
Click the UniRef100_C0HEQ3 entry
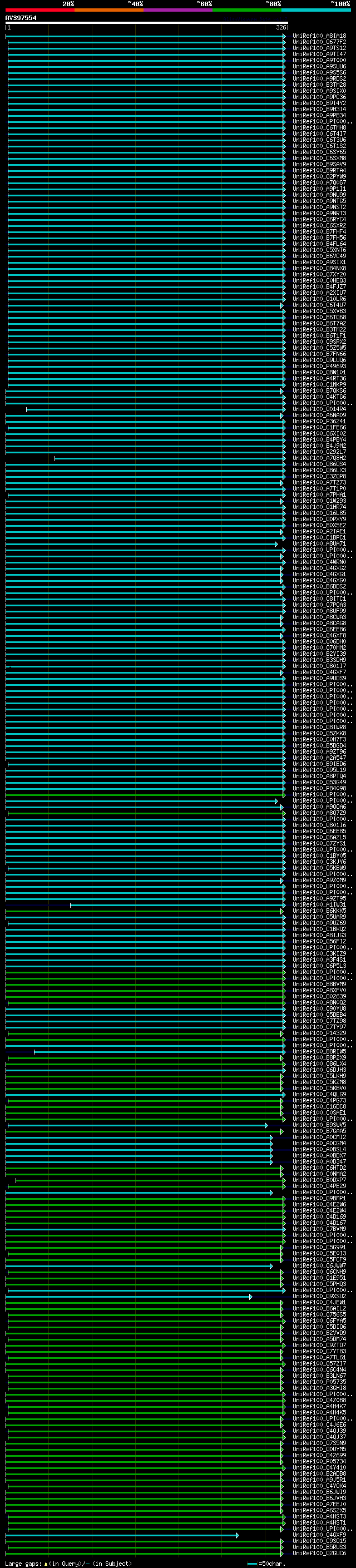pyautogui.click(x=319, y=280)
